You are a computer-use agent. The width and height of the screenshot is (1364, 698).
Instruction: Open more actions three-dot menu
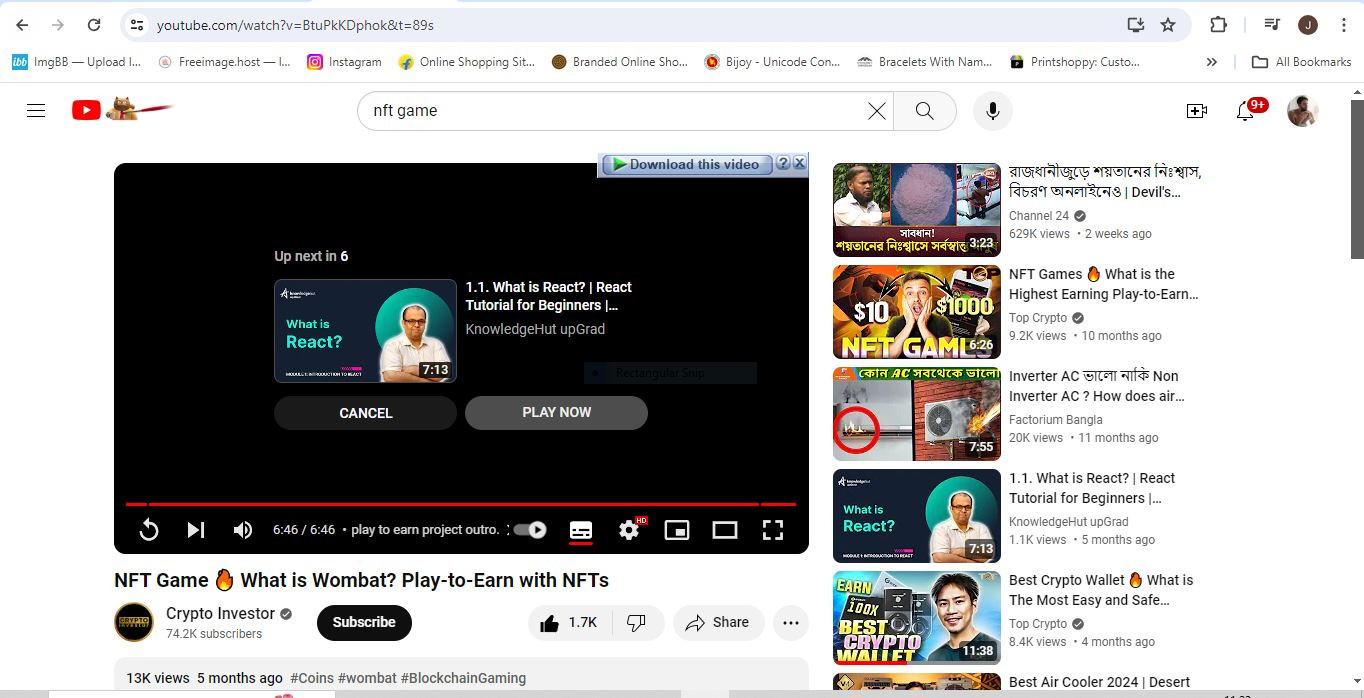[x=791, y=623]
